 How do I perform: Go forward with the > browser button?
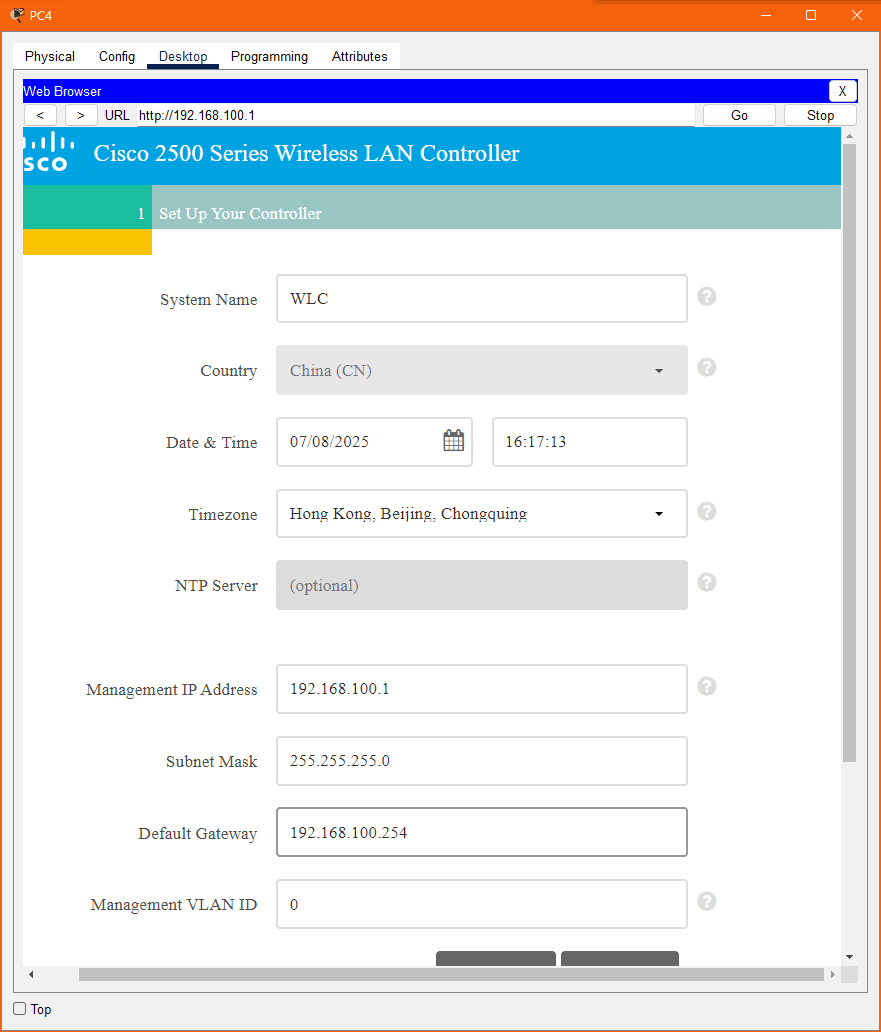(81, 115)
